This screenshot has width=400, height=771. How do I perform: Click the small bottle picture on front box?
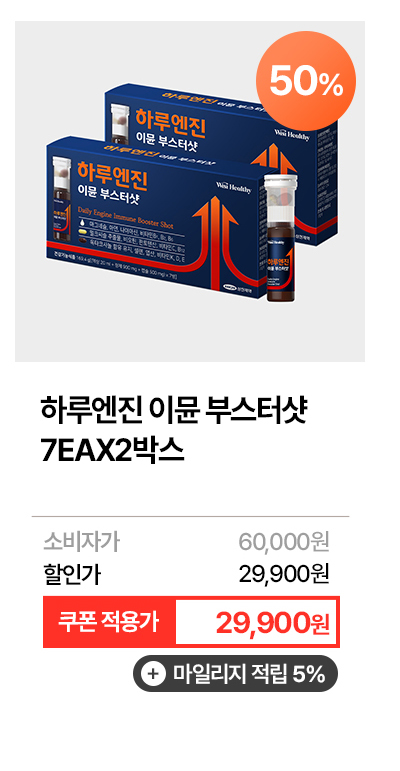coord(61,199)
